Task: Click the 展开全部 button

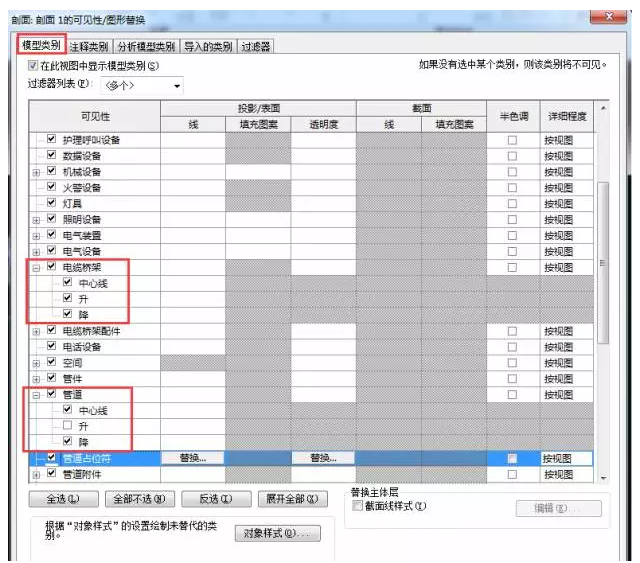Action: 293,499
